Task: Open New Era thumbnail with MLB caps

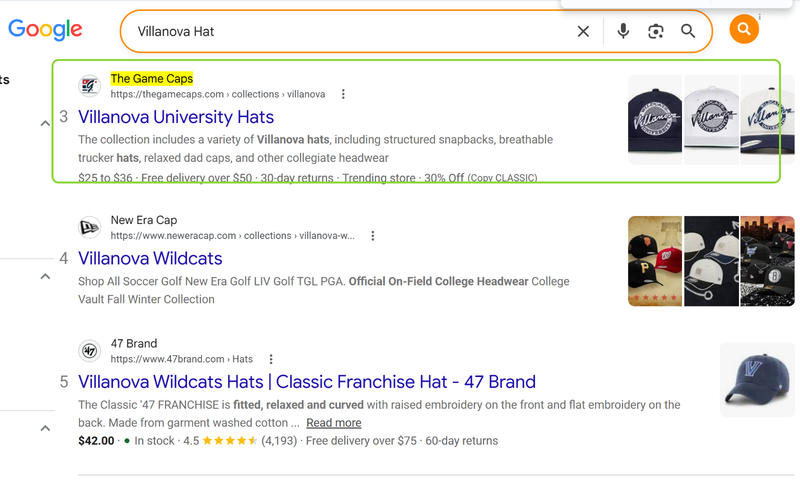Action: [655, 261]
